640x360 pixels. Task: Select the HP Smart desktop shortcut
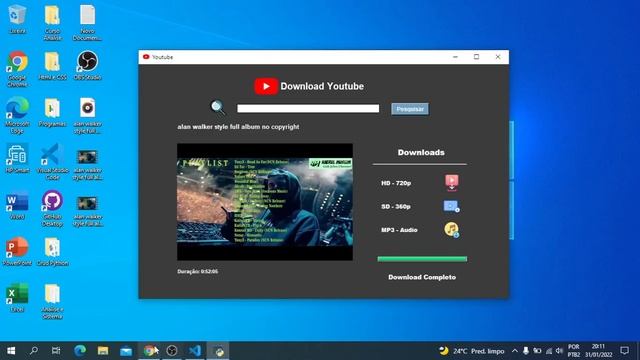point(17,159)
